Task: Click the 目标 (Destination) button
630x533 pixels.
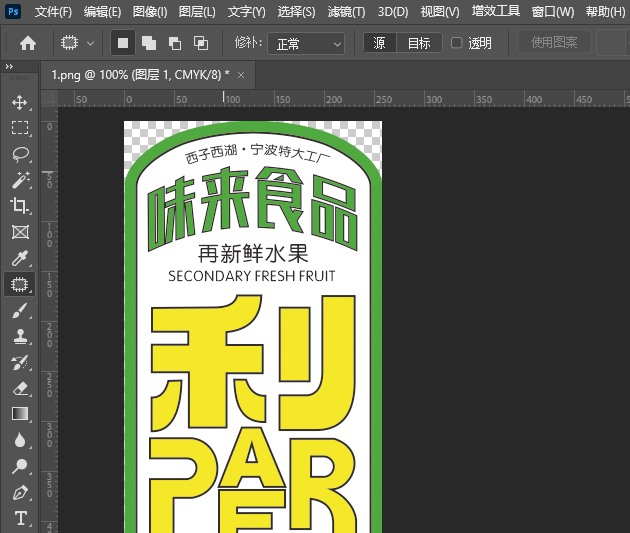Action: pyautogui.click(x=419, y=43)
